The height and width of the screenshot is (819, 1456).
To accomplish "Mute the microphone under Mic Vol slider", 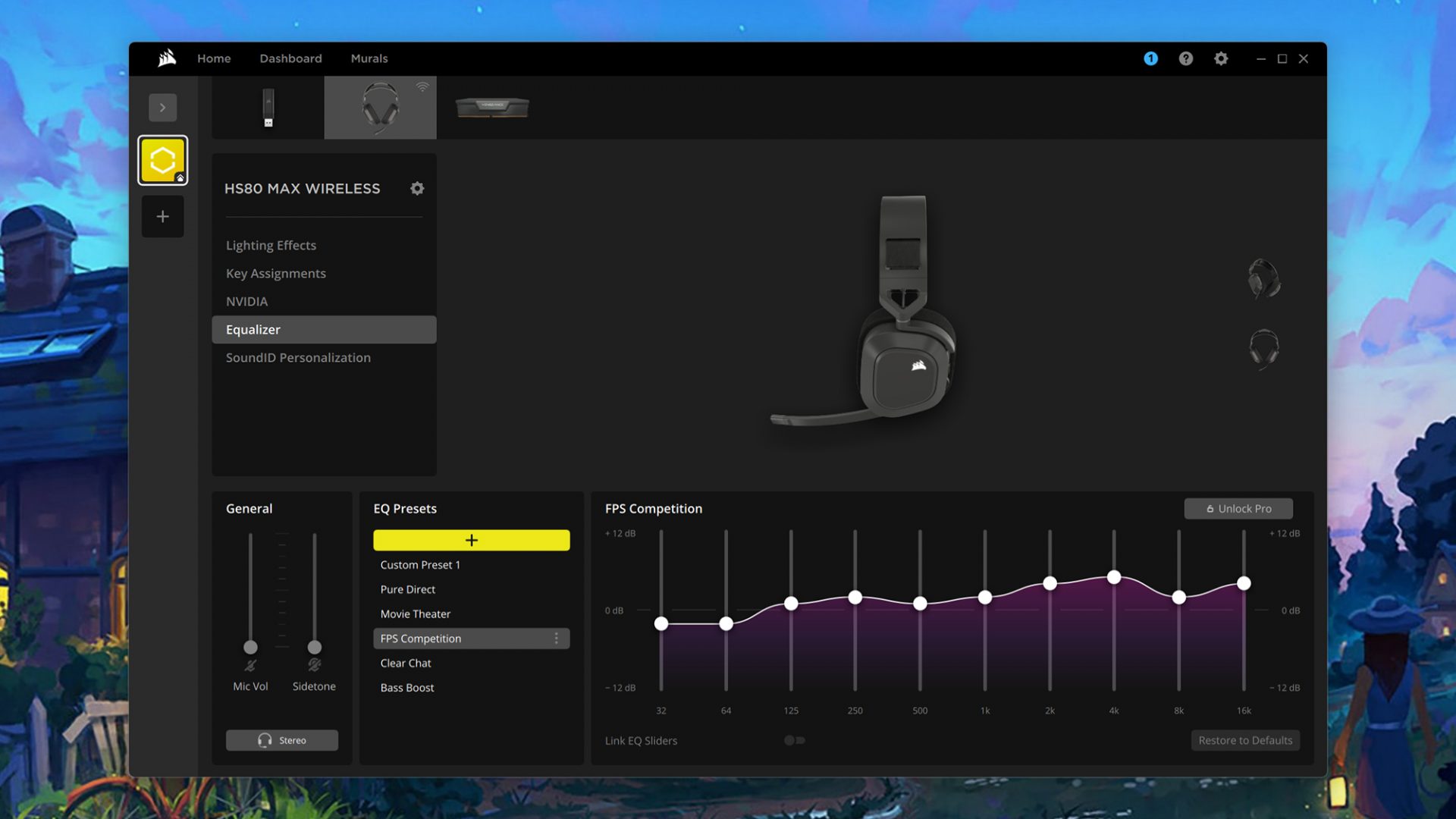I will (250, 666).
